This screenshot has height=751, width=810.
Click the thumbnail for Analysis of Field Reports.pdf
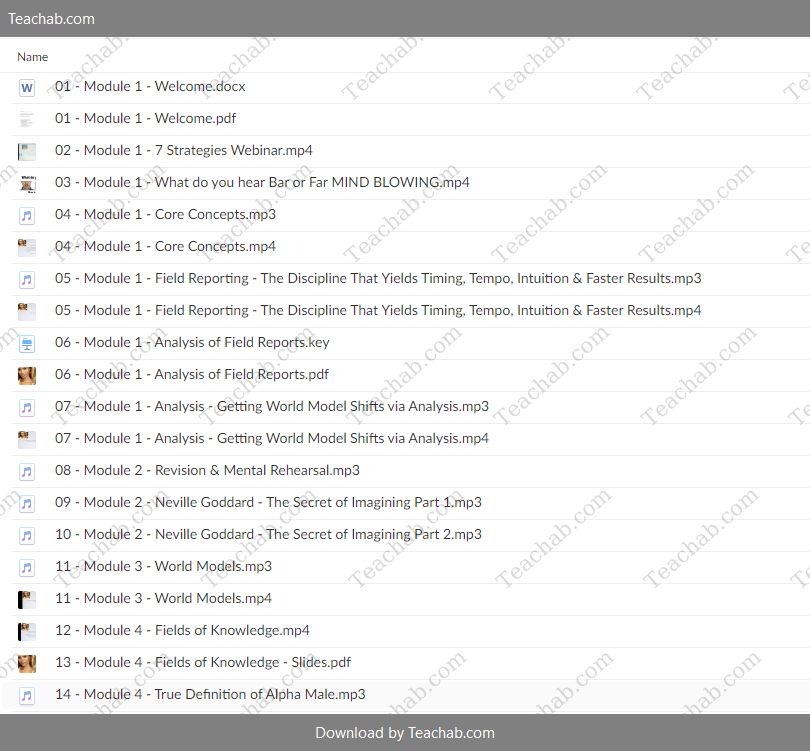(27, 376)
